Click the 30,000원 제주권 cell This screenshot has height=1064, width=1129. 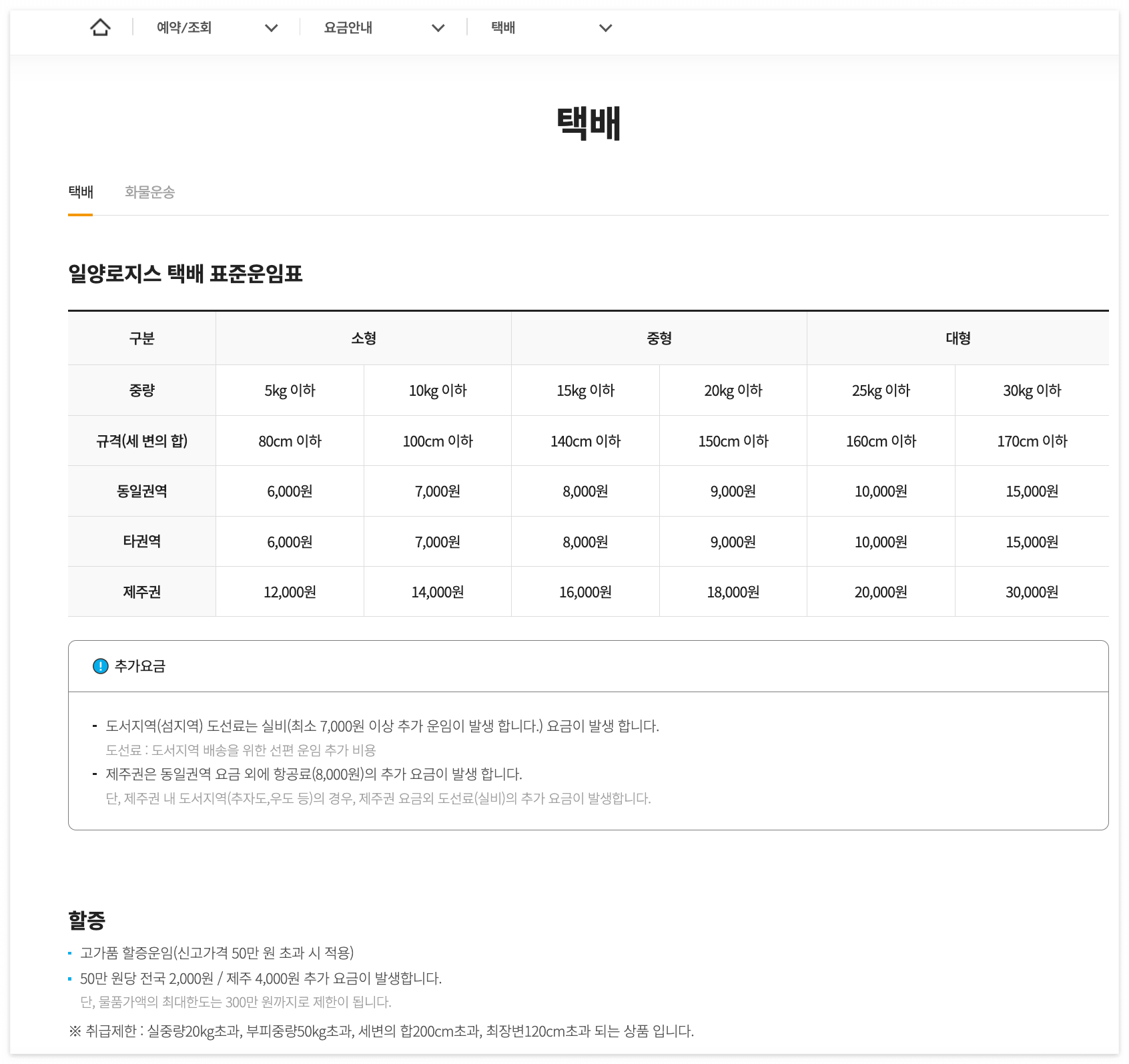1032,592
